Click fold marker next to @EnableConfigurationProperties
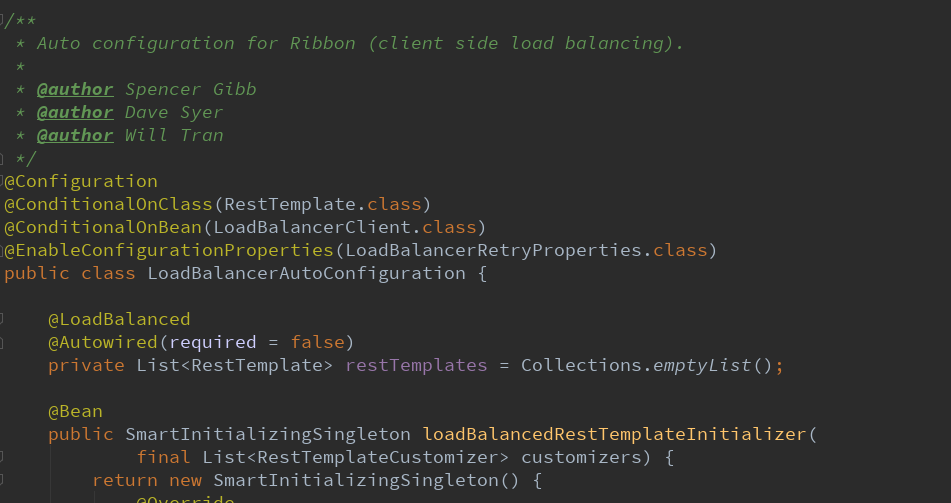 pyautogui.click(x=1, y=250)
